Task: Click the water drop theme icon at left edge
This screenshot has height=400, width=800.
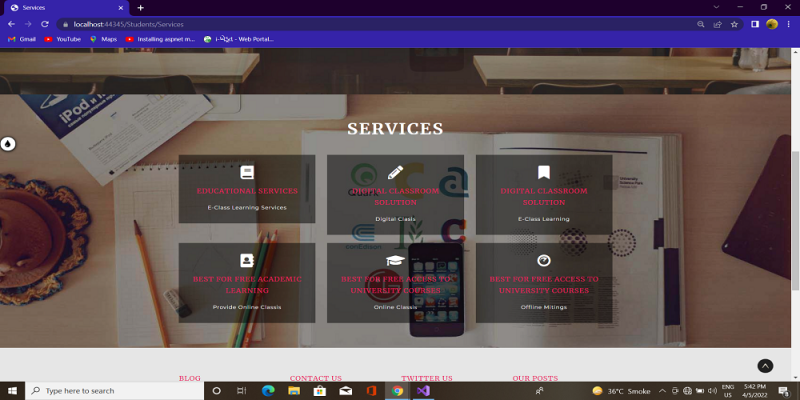Action: [x=8, y=144]
